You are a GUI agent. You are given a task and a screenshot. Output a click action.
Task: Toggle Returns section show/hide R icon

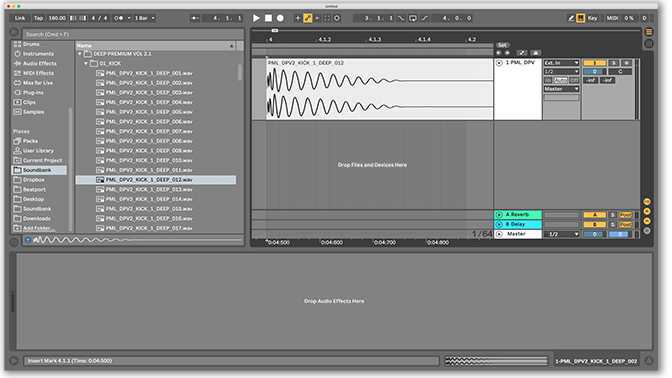coord(647,211)
